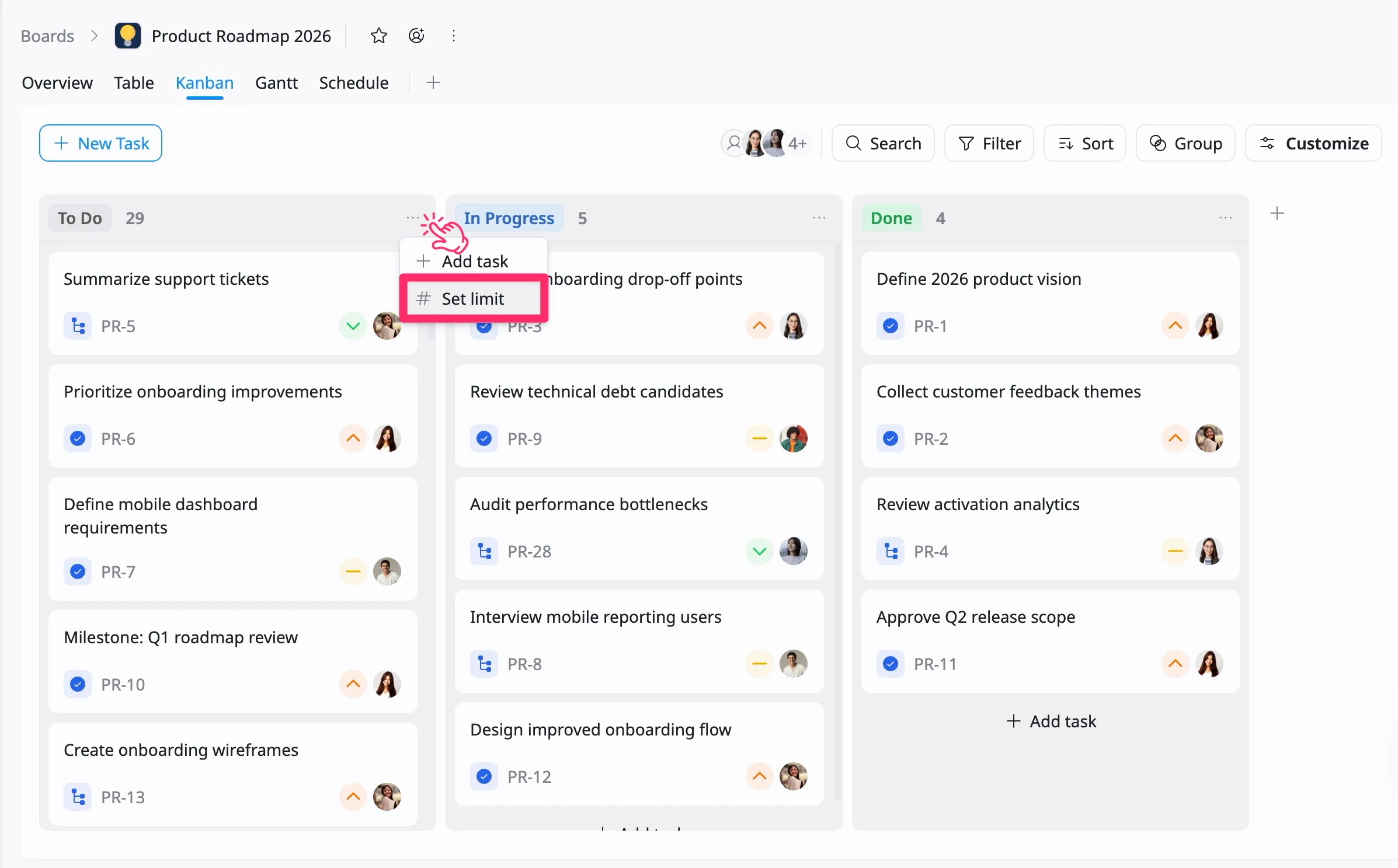Open medium priority dropdown on PR-7
This screenshot has height=868, width=1398.
(353, 571)
